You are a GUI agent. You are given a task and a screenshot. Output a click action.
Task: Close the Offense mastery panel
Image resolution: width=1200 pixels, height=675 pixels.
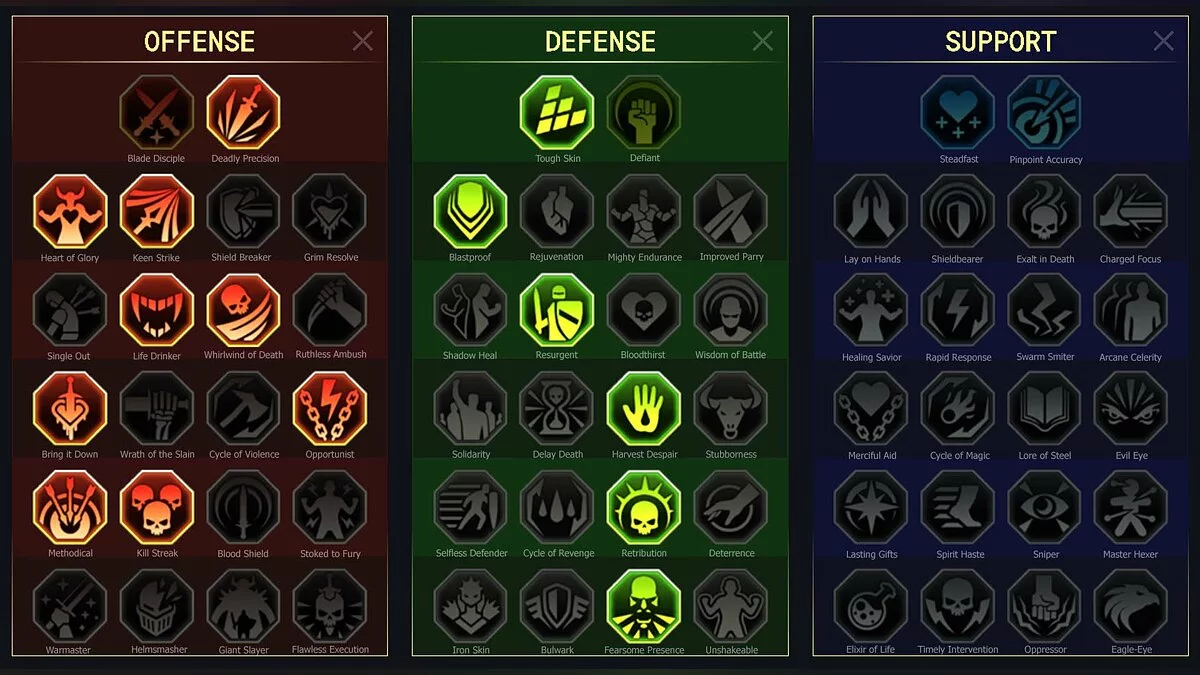point(362,41)
